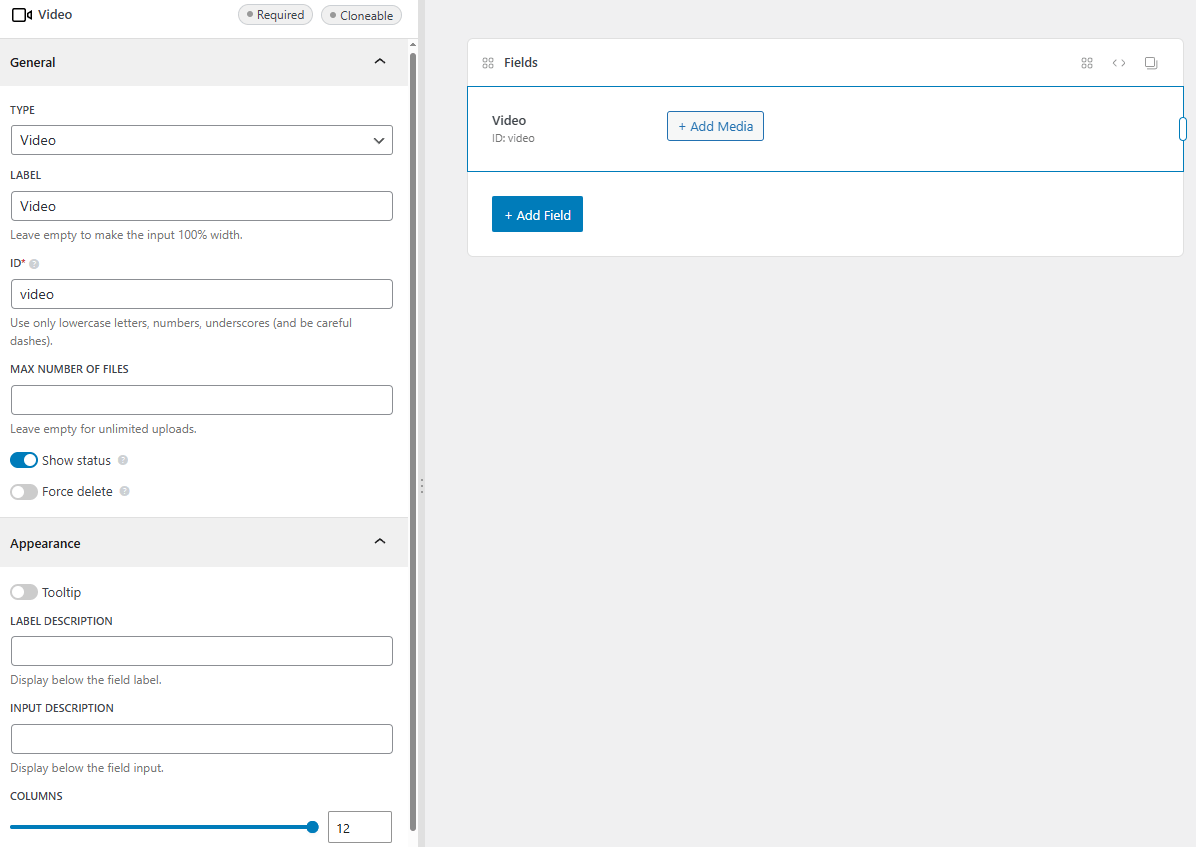This screenshot has height=847, width=1196.
Task: Click the Columns slider handle
Action: click(313, 827)
